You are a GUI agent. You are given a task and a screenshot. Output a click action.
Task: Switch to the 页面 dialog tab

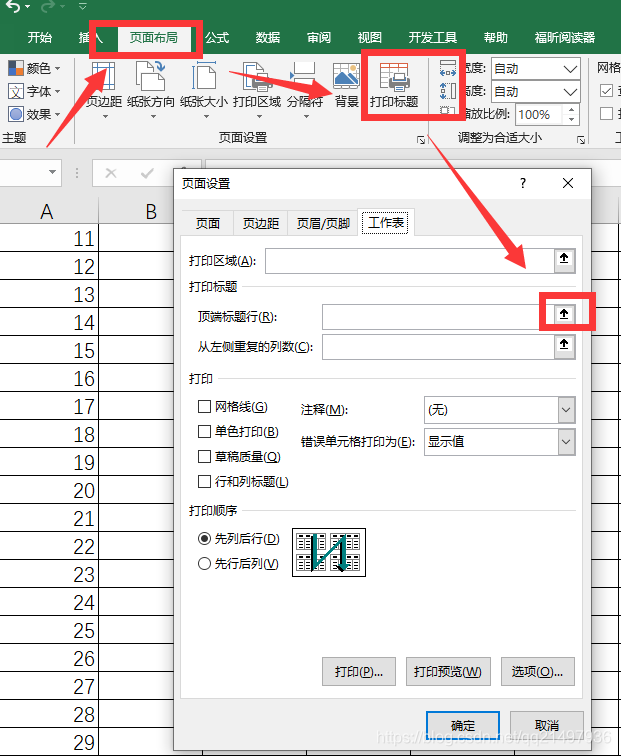[x=208, y=223]
